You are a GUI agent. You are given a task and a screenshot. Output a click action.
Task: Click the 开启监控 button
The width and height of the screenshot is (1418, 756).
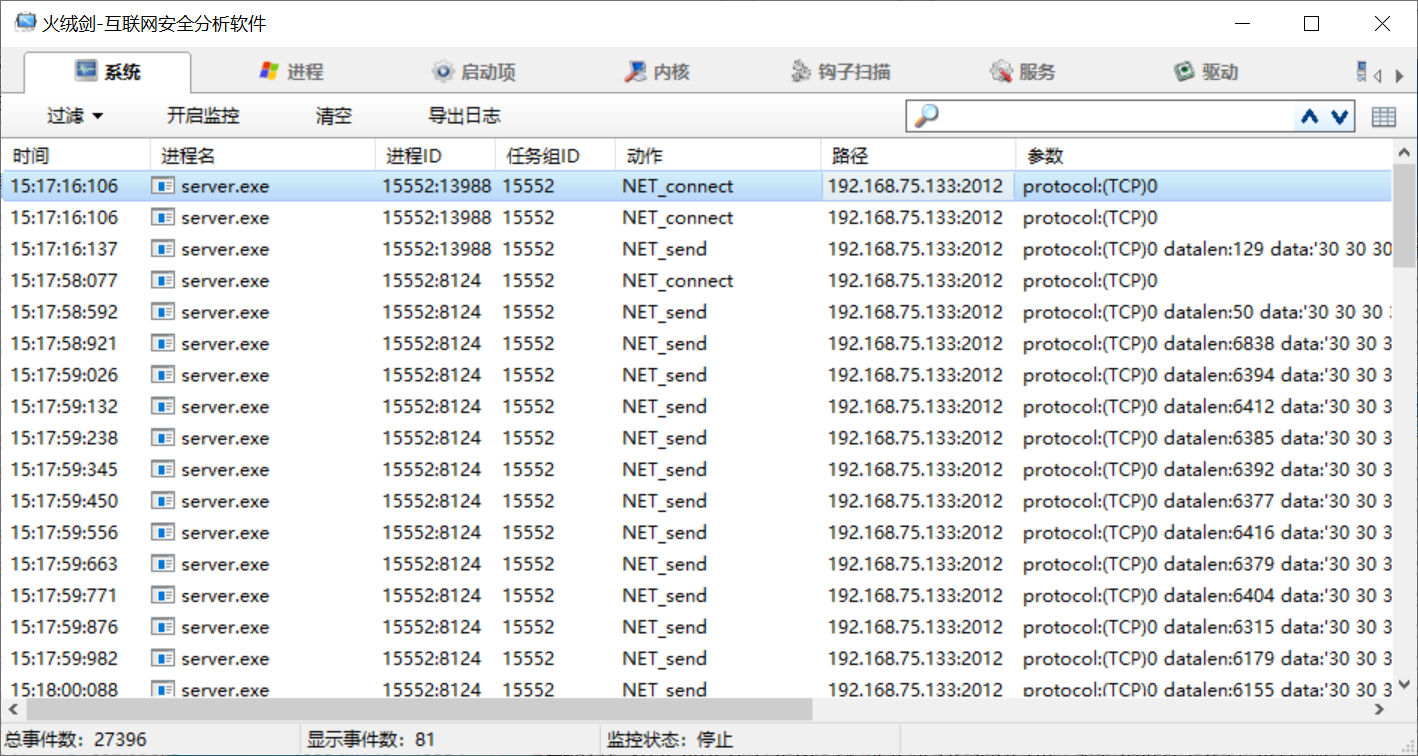click(203, 116)
